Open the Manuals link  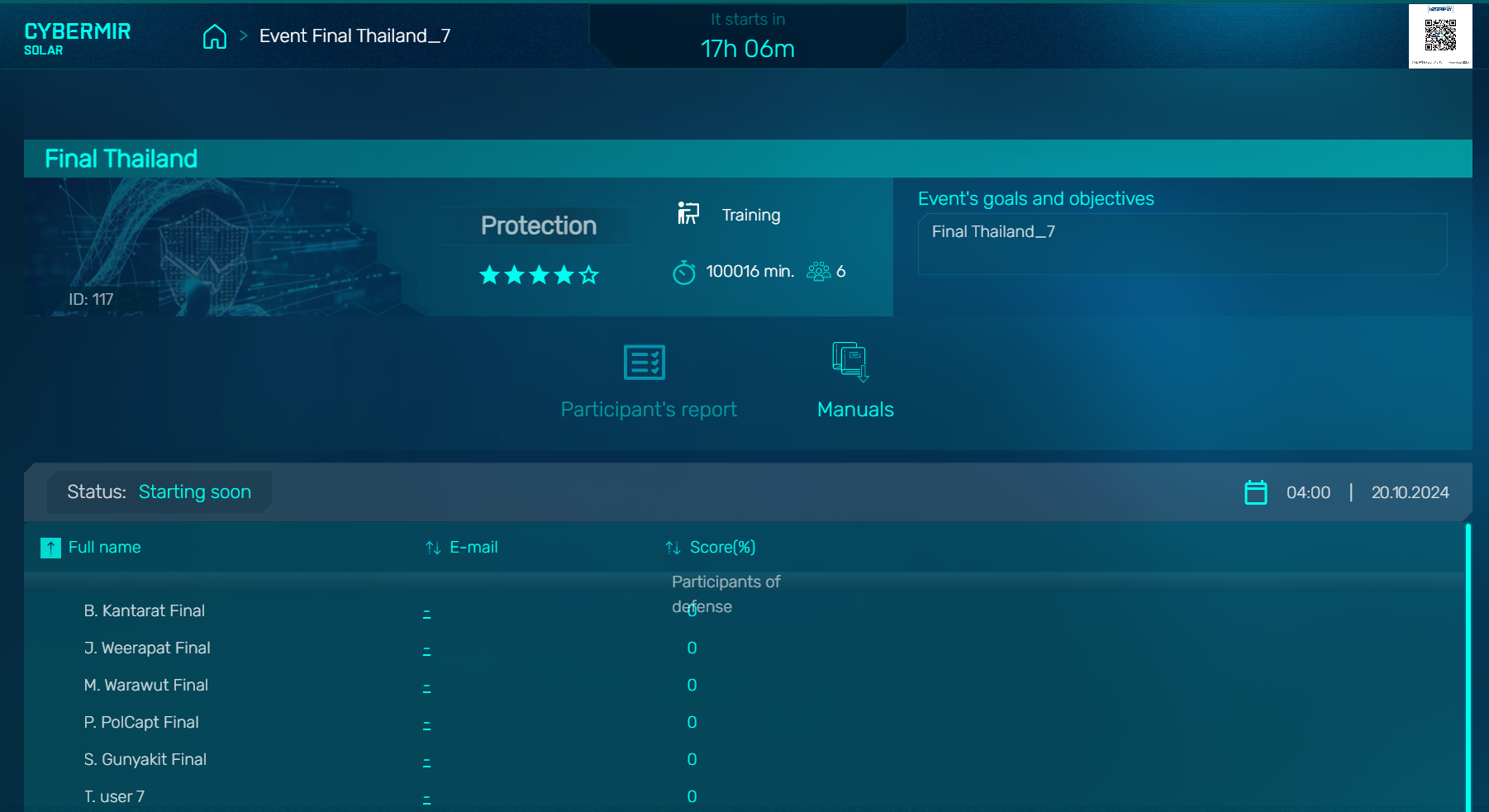pos(855,410)
